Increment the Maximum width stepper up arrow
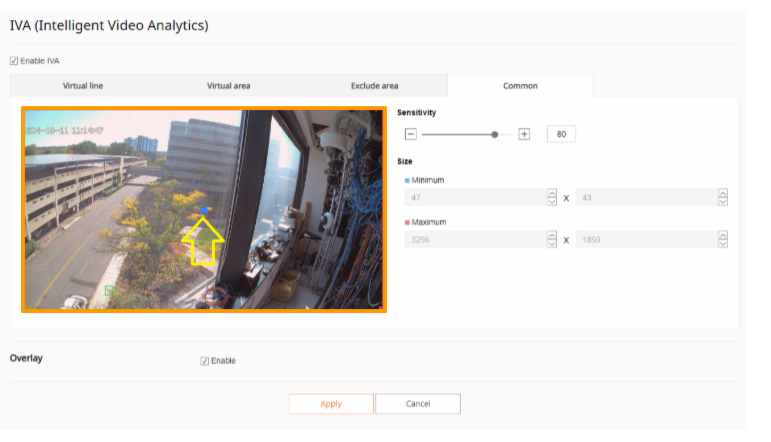 point(552,236)
